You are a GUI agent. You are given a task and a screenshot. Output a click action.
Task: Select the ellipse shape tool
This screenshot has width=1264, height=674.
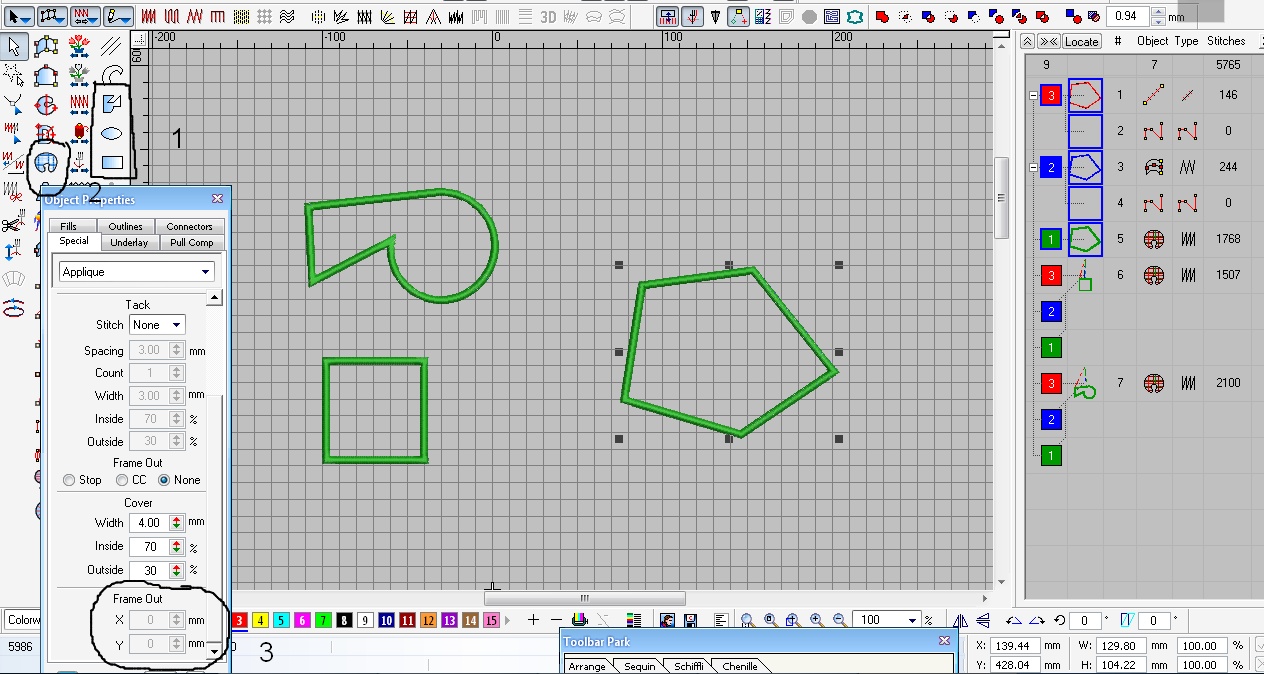112,133
